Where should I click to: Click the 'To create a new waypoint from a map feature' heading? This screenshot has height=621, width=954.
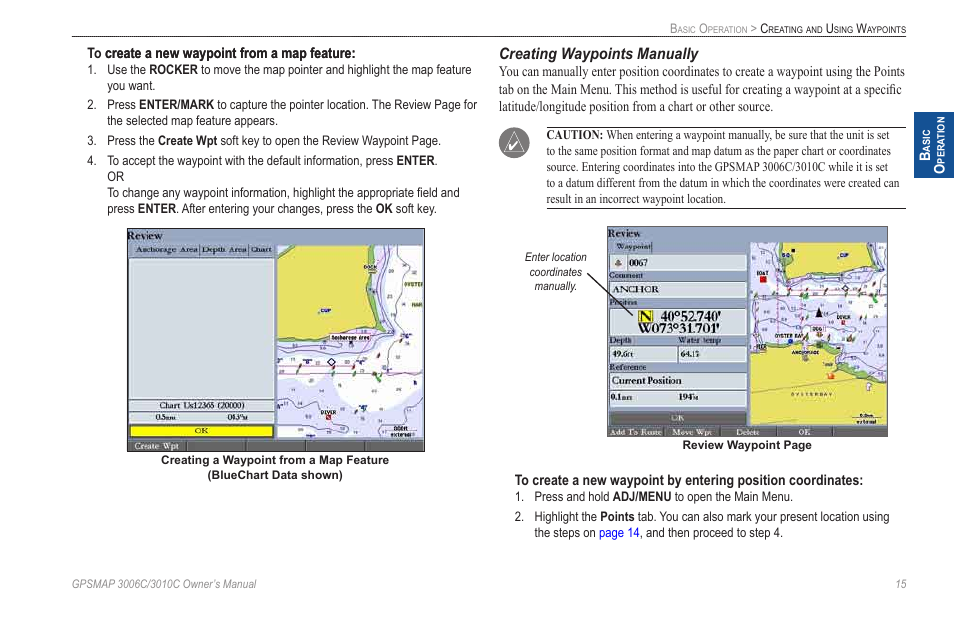pos(221,54)
